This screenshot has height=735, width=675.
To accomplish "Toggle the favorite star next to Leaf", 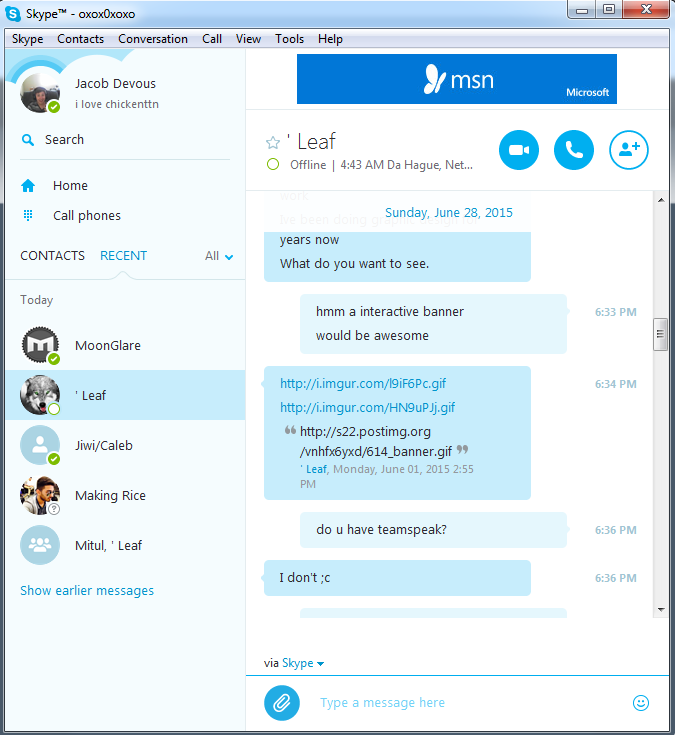I will [x=273, y=142].
